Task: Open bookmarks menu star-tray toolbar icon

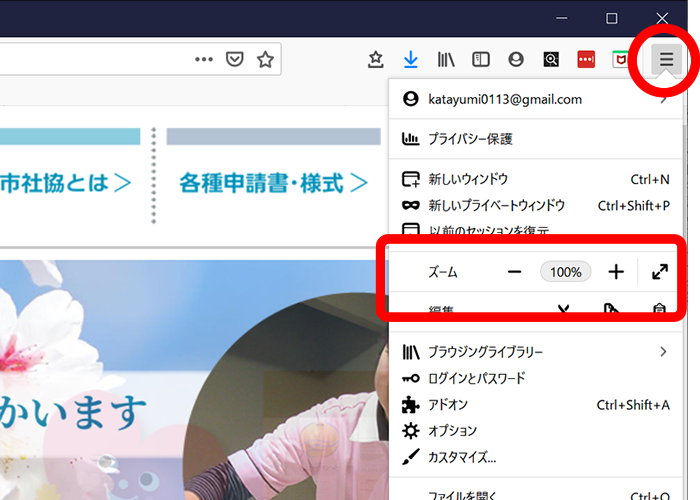Action: (375, 59)
